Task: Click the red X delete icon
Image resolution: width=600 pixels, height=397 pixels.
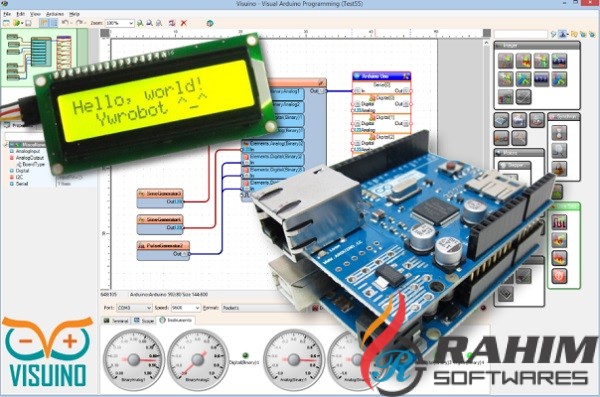Action: point(184,23)
